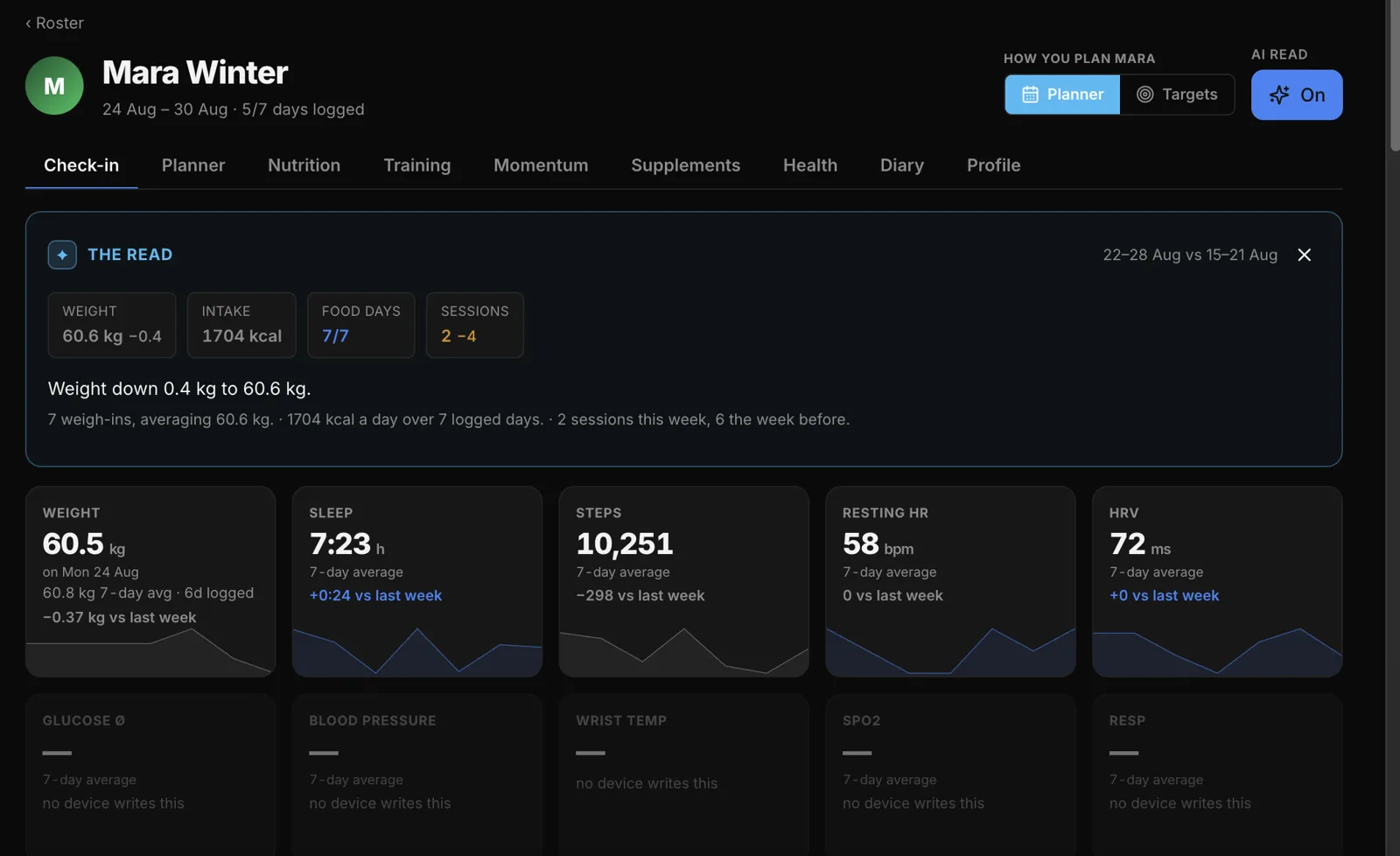Viewport: 1400px width, 856px height.
Task: Click the Resting HR sparkline chart
Action: (950, 652)
